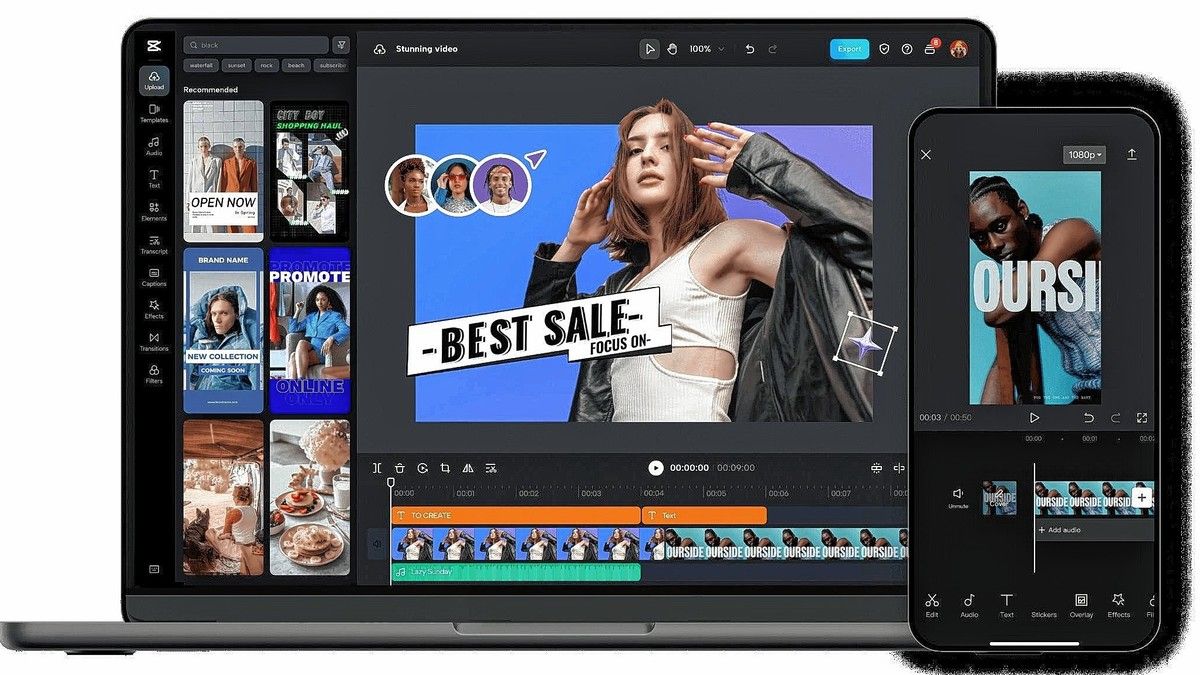This screenshot has width=1200, height=675.
Task: Select the Effects icon in left sidebar
Action: point(154,309)
